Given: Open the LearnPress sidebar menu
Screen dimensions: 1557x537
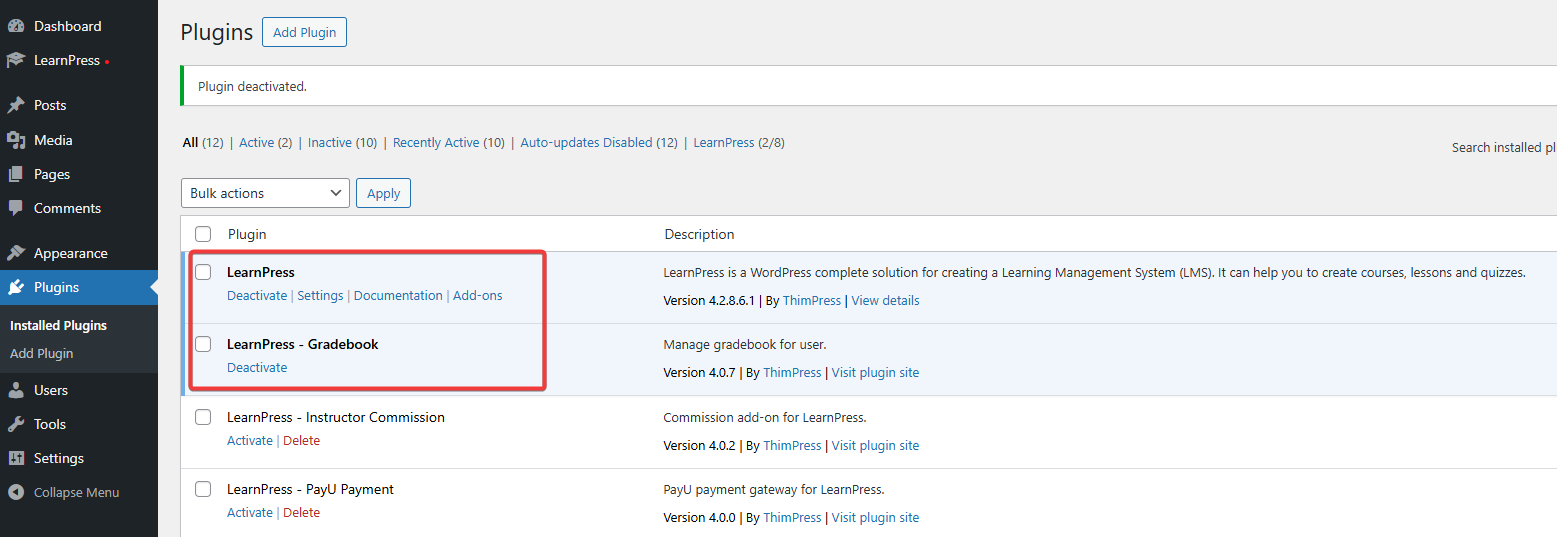Looking at the screenshot, I should 79,60.
